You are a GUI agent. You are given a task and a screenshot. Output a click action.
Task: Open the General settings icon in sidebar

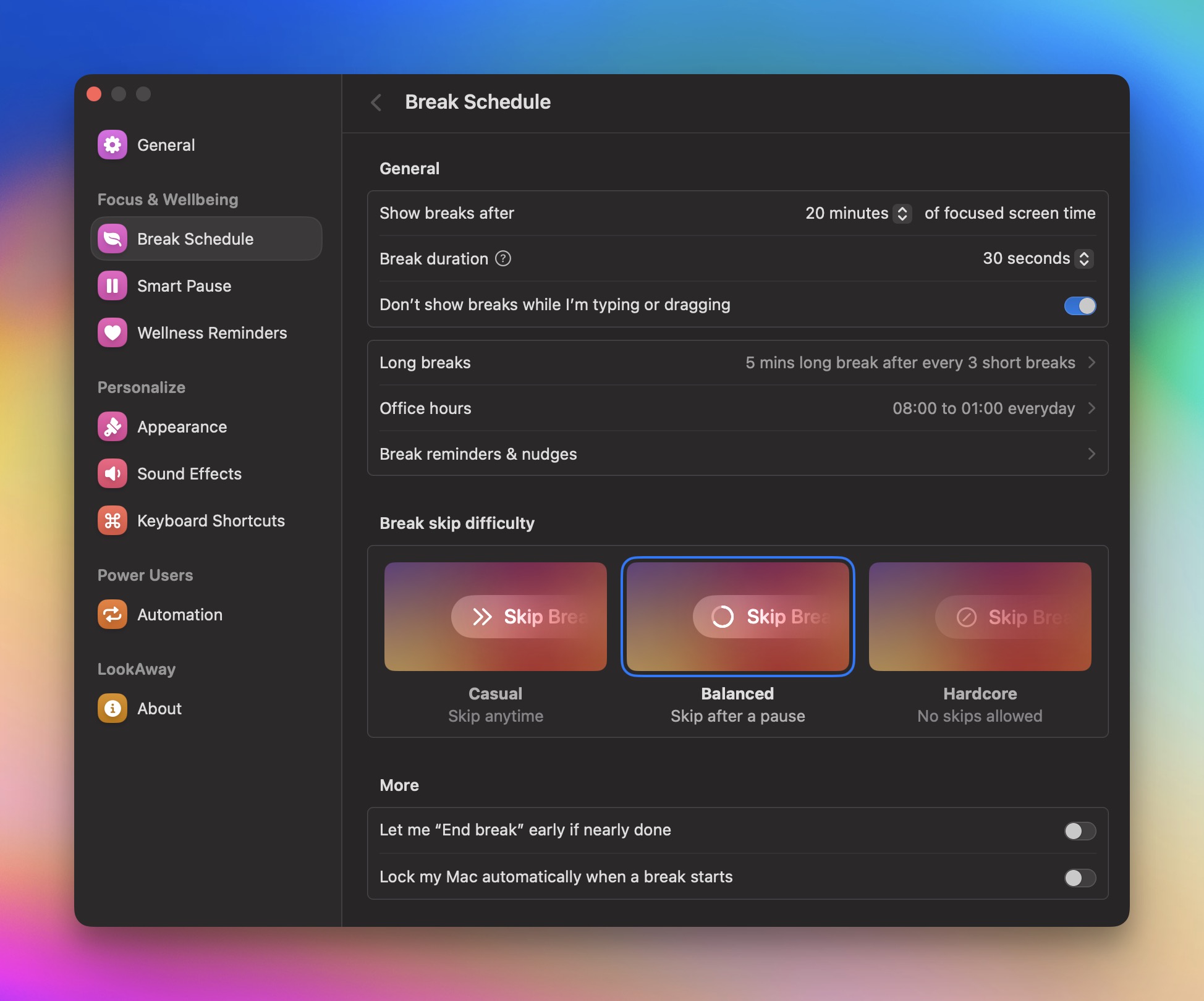click(x=112, y=145)
